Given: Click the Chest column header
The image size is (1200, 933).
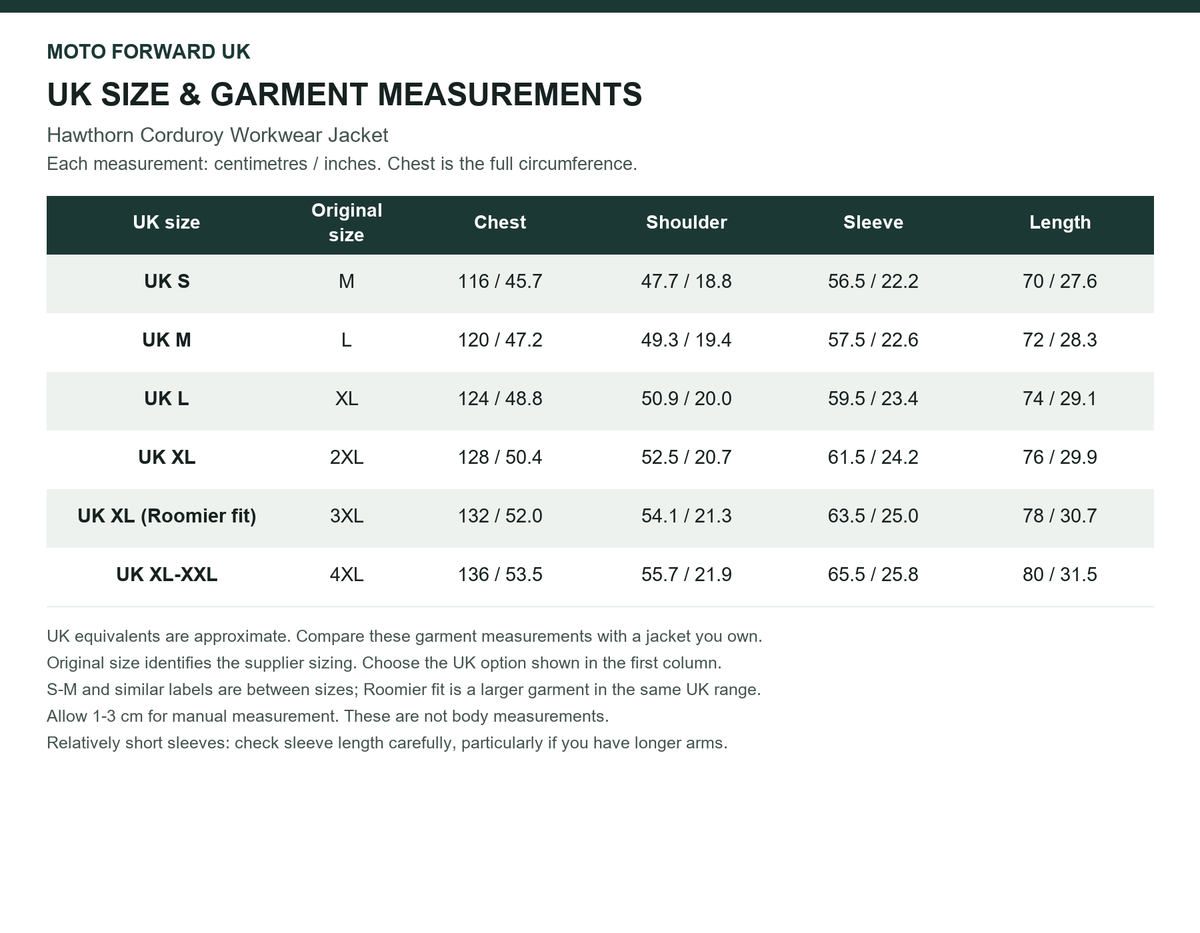Looking at the screenshot, I should 500,222.
